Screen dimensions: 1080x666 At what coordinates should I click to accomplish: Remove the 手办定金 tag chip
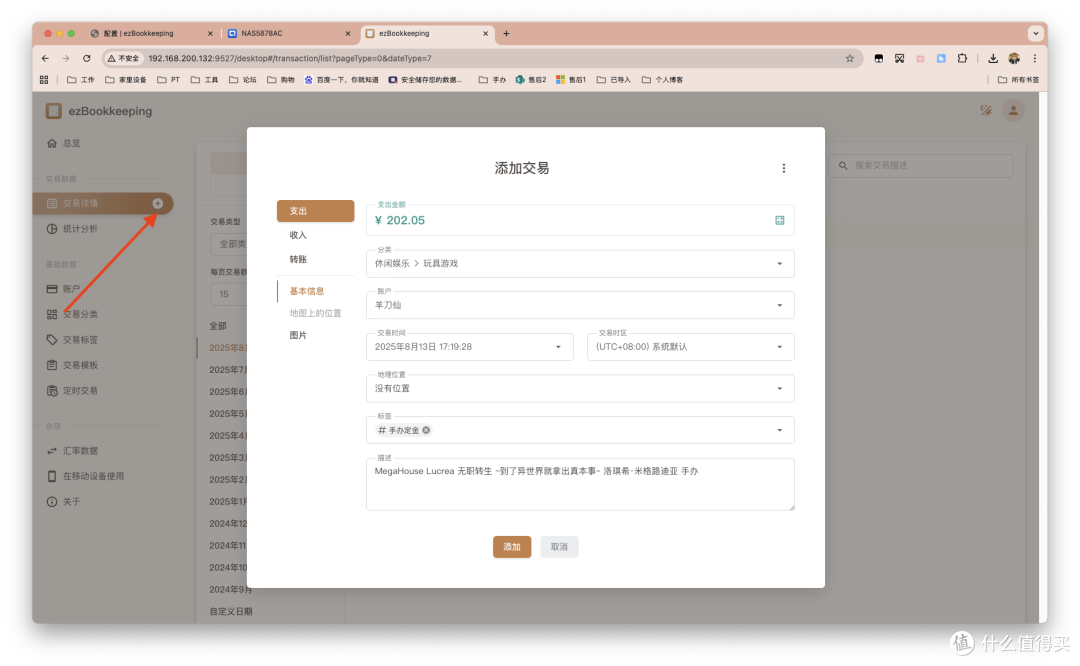tap(426, 430)
